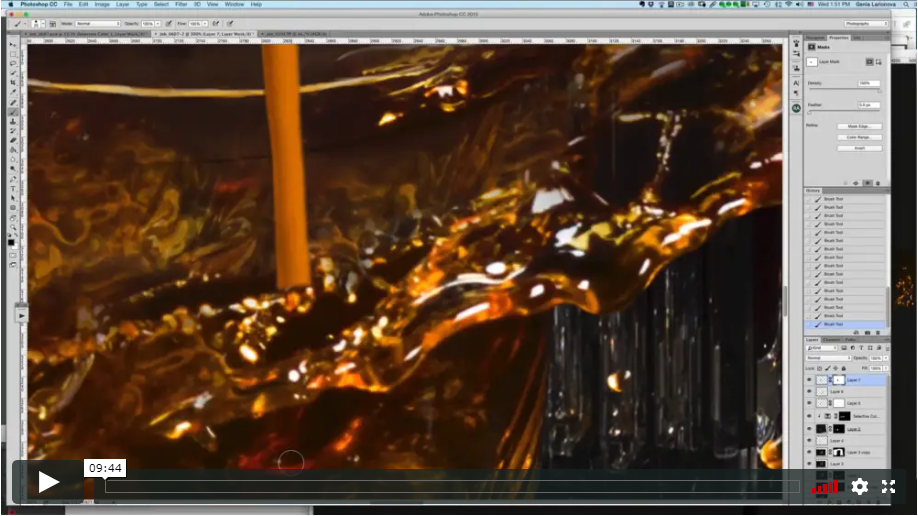Open the video player settings gear
The image size is (918, 516).
pyautogui.click(x=859, y=486)
